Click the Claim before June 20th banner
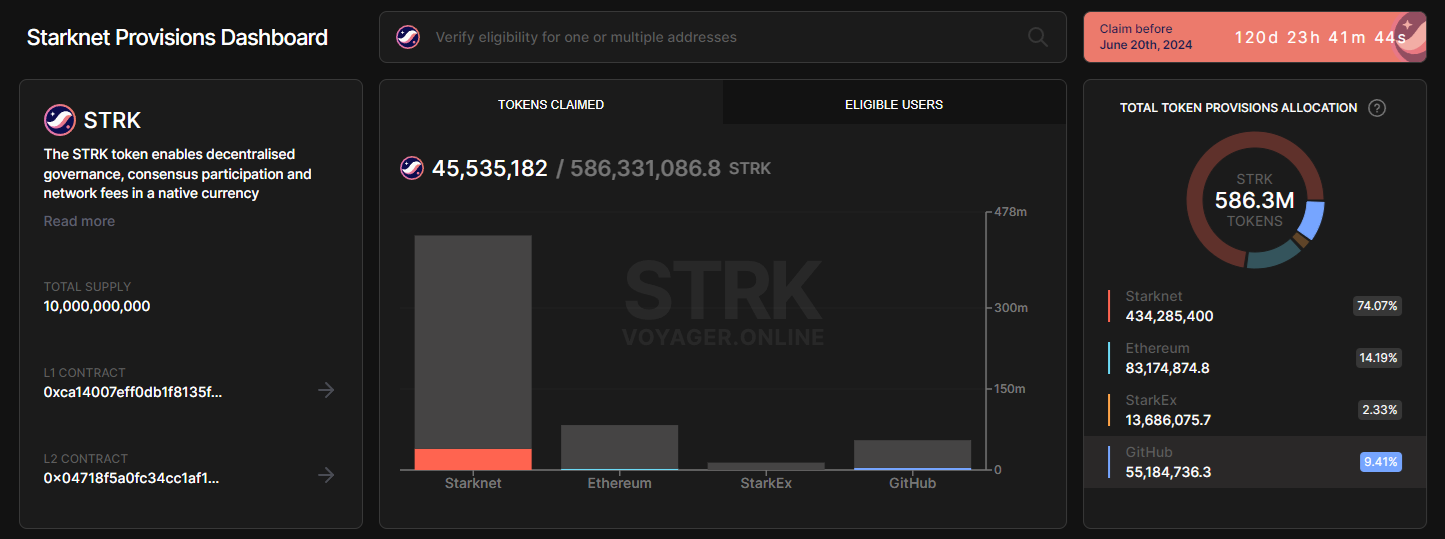The height and width of the screenshot is (539, 1445). coord(1255,37)
